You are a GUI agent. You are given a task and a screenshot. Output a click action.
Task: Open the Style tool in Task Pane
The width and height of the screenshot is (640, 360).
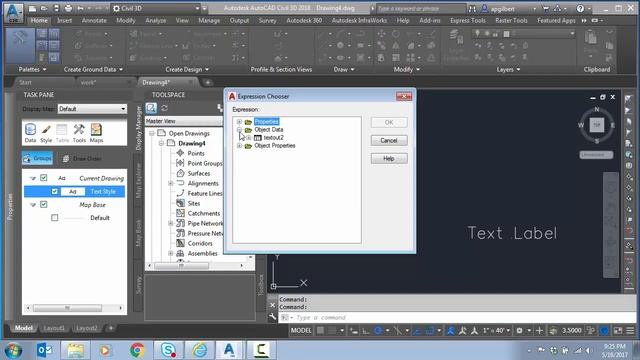[46, 133]
